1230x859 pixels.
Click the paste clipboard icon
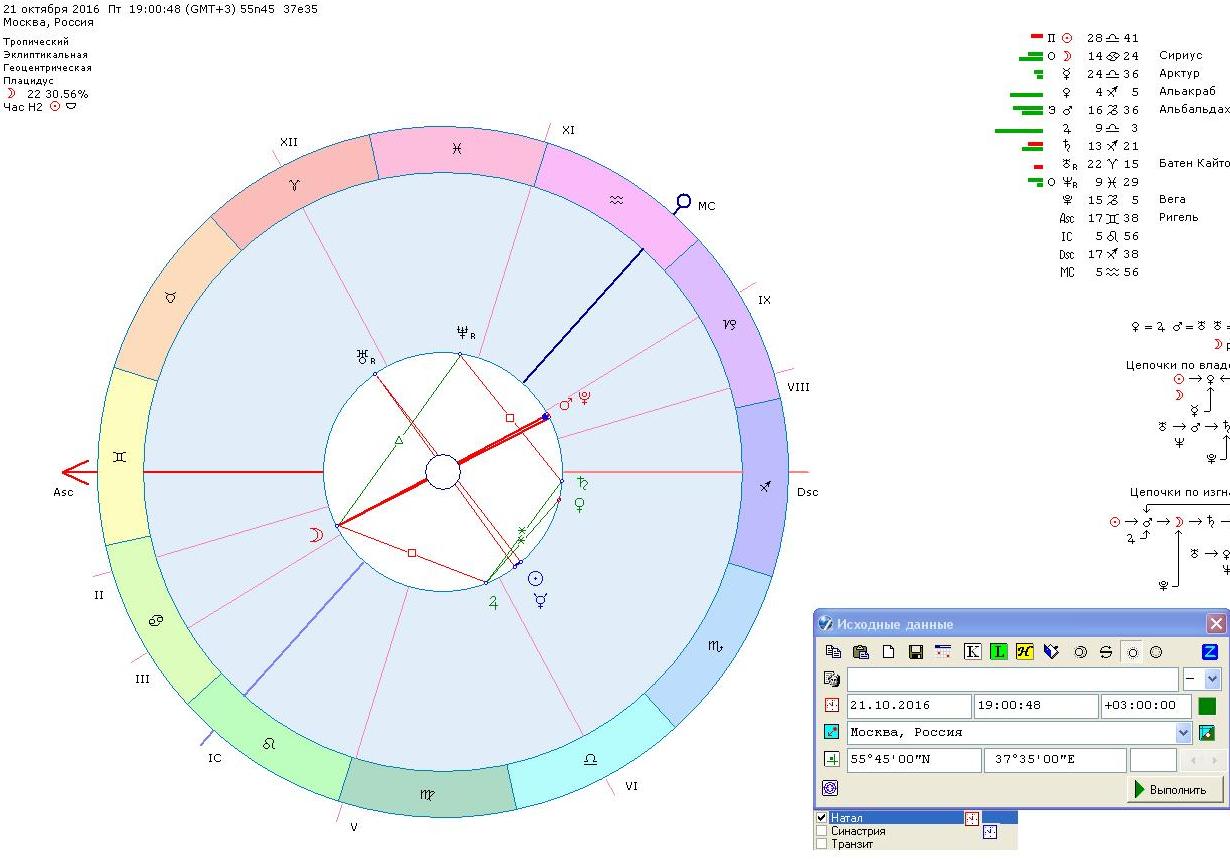(860, 652)
